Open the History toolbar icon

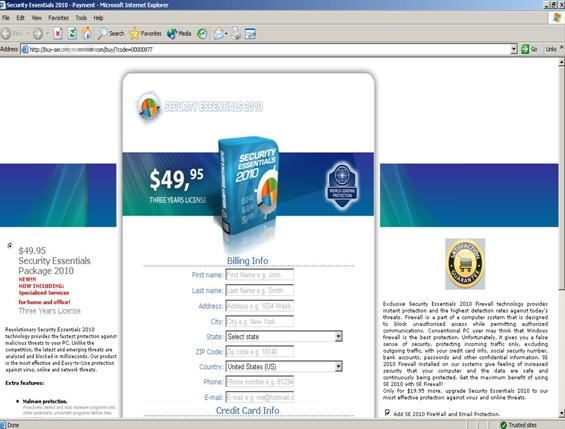point(202,34)
